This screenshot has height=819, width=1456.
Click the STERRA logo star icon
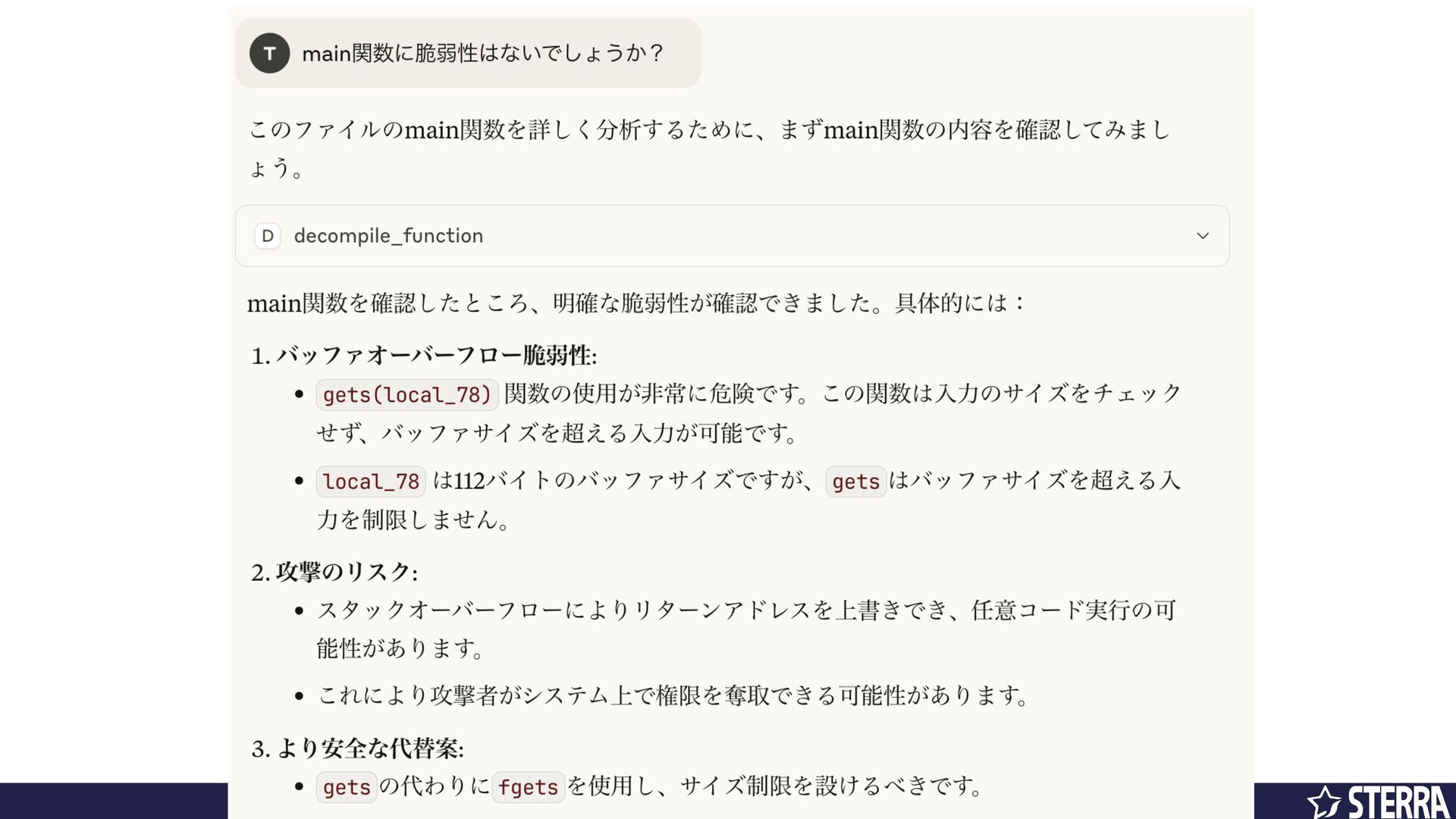pyautogui.click(x=1324, y=802)
